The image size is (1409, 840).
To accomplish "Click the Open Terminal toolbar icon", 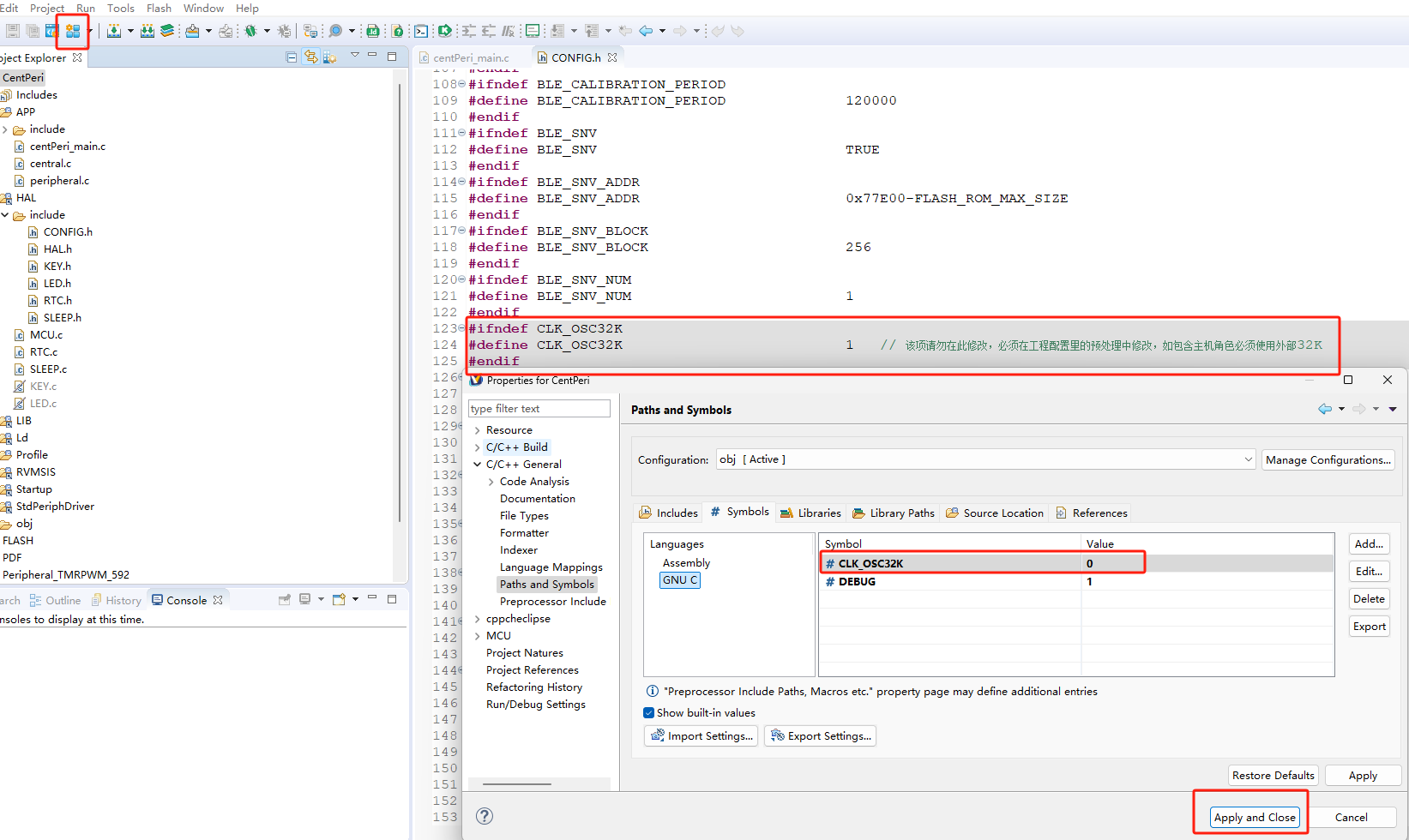I will 420,31.
